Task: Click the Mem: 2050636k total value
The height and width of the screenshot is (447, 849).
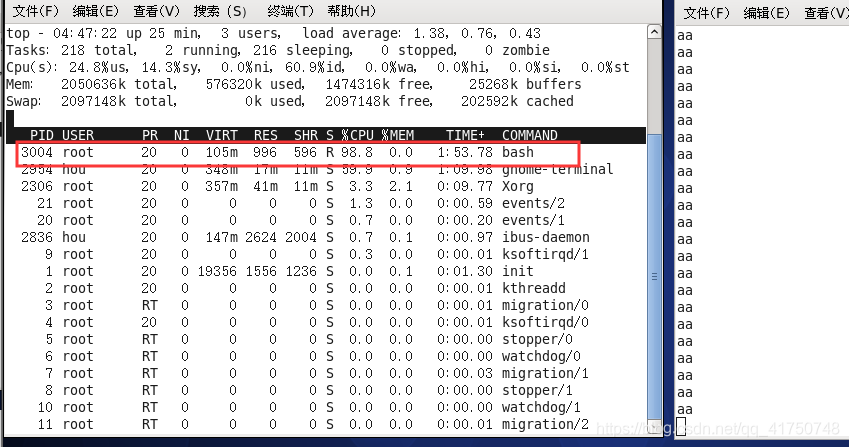Action: tap(92, 84)
